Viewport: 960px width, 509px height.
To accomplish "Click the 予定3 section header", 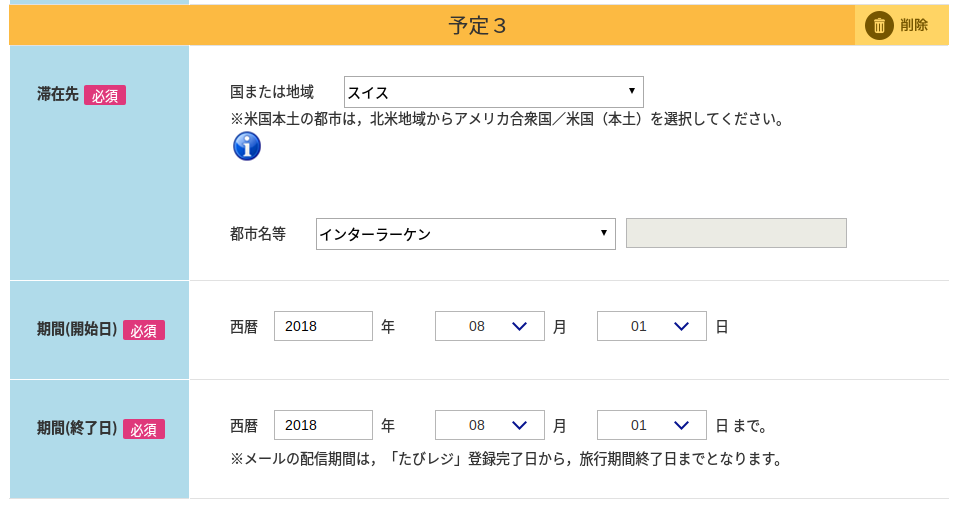I will [478, 26].
